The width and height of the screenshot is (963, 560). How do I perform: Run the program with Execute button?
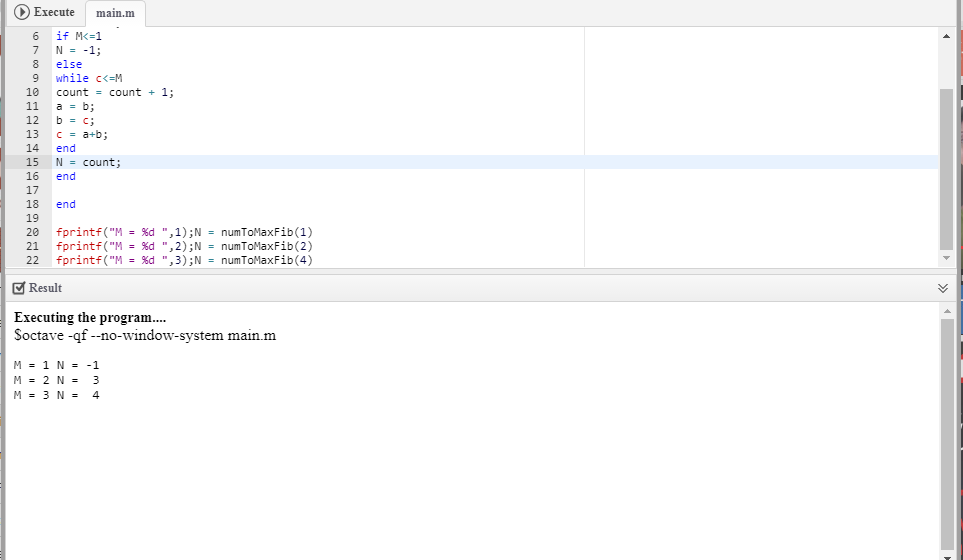pos(44,12)
